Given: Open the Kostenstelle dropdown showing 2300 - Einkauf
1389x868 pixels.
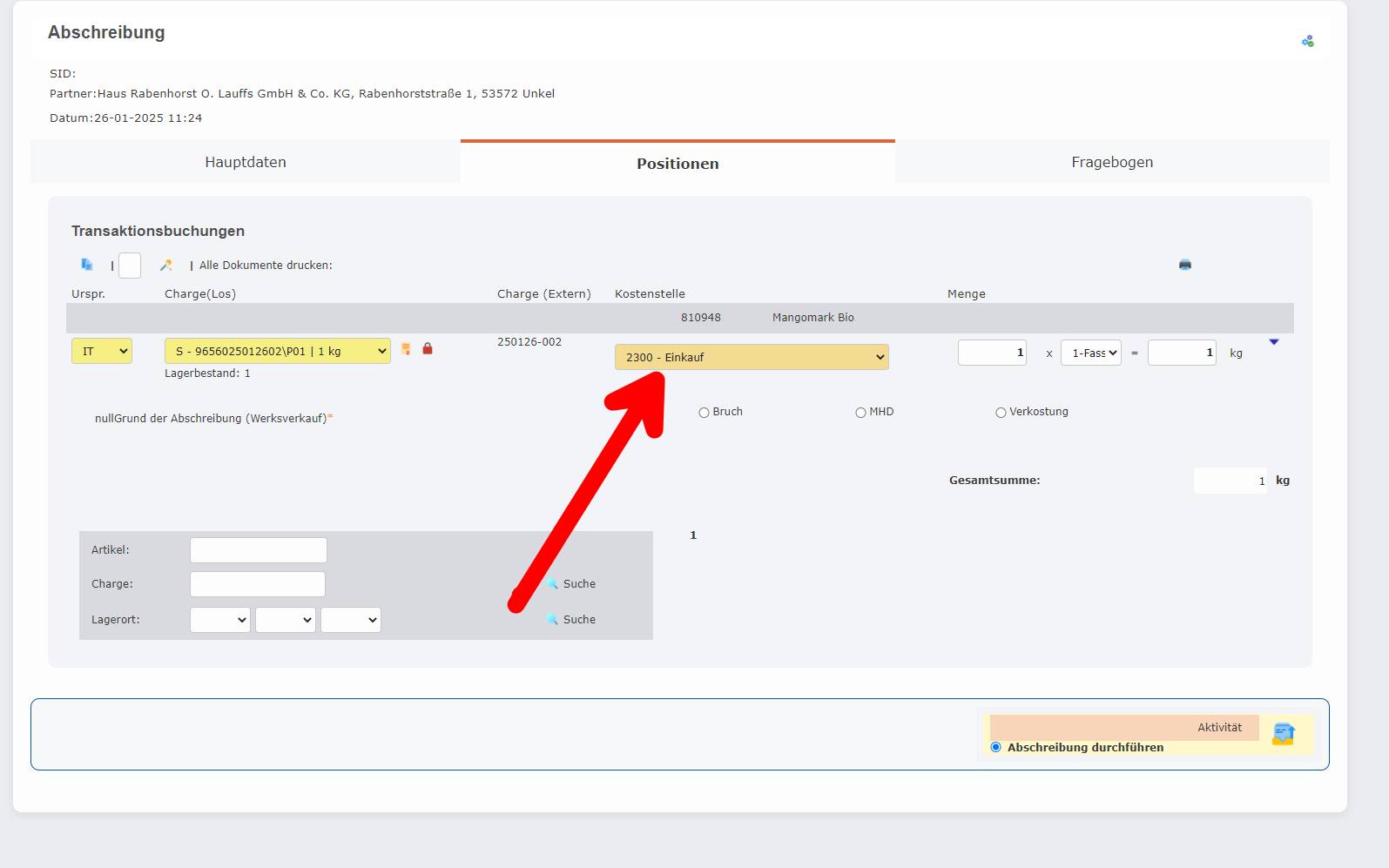Looking at the screenshot, I should [x=751, y=357].
